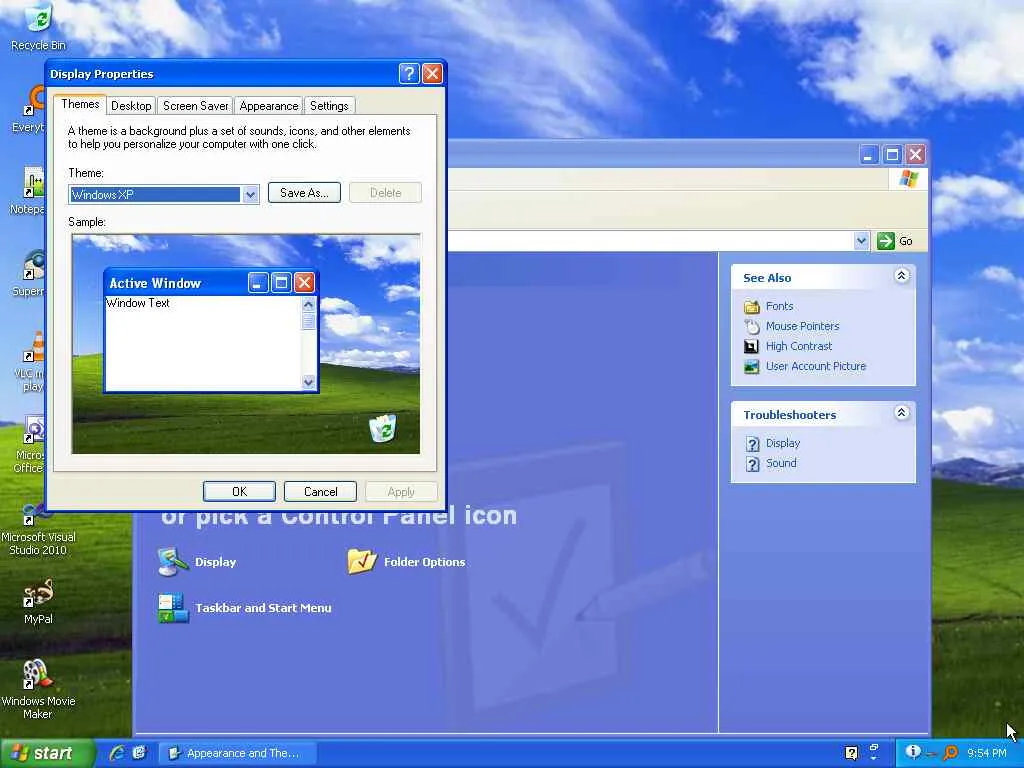Launch Windows Movie Maker desktop icon
This screenshot has width=1024, height=768.
point(38,689)
